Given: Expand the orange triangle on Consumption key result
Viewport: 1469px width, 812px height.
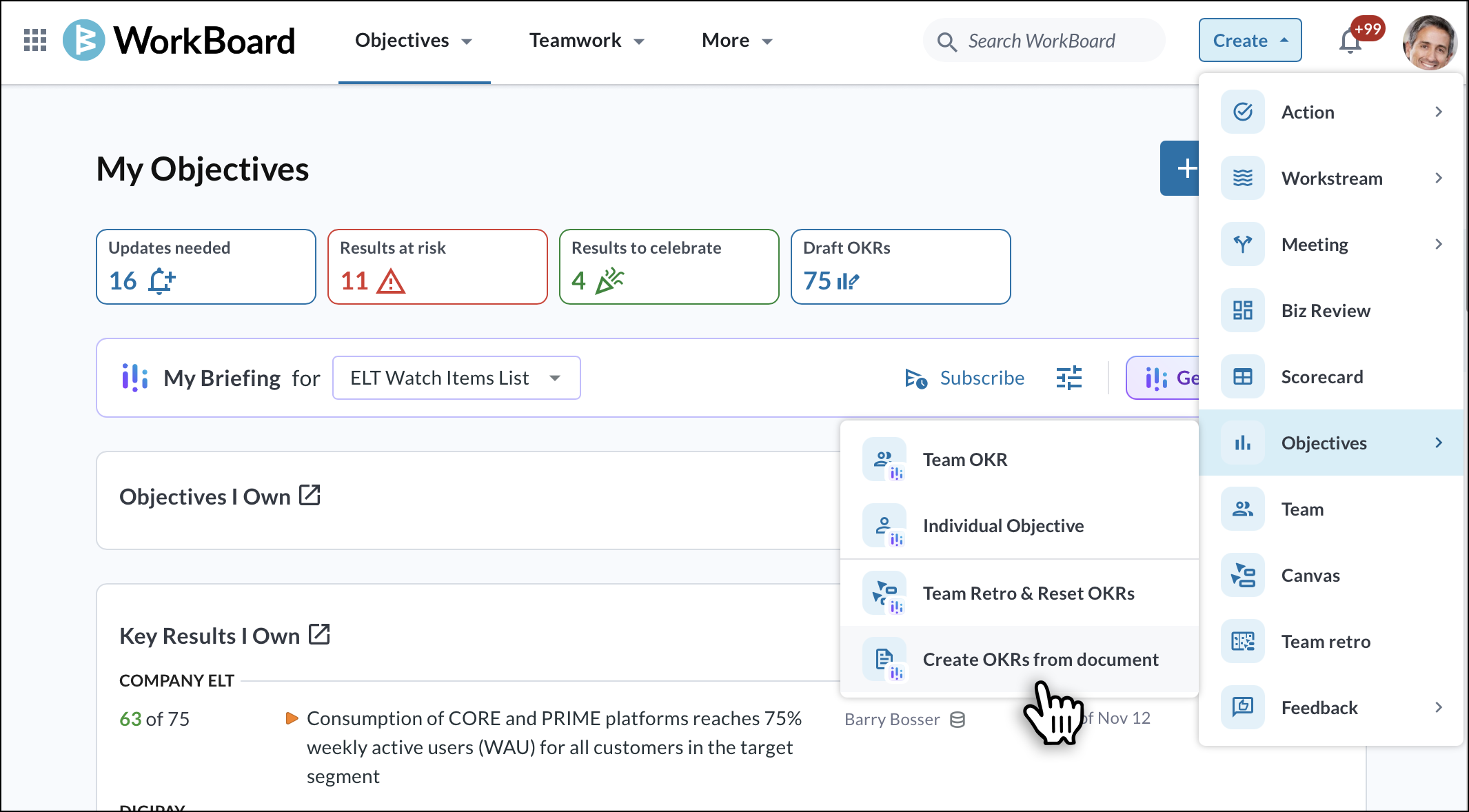Looking at the screenshot, I should point(292,718).
